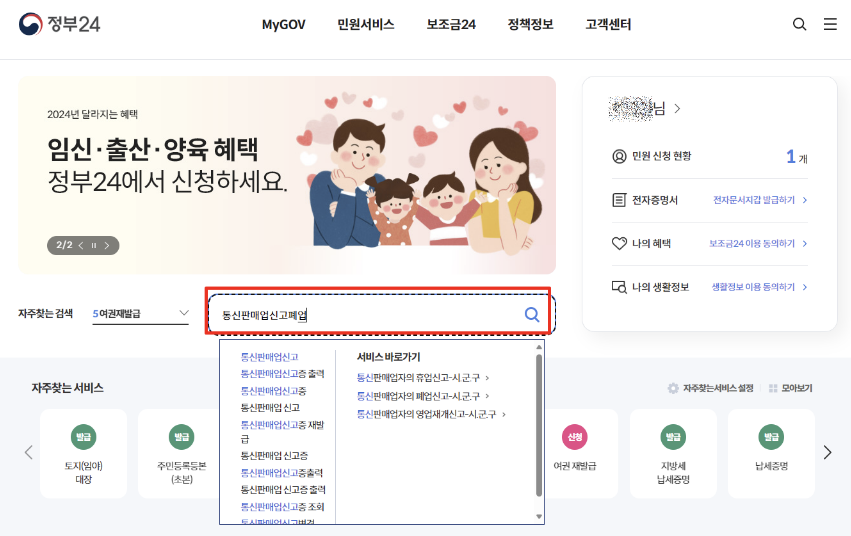Open 납세증명 발급 service
851x536 pixels.
click(x=771, y=454)
